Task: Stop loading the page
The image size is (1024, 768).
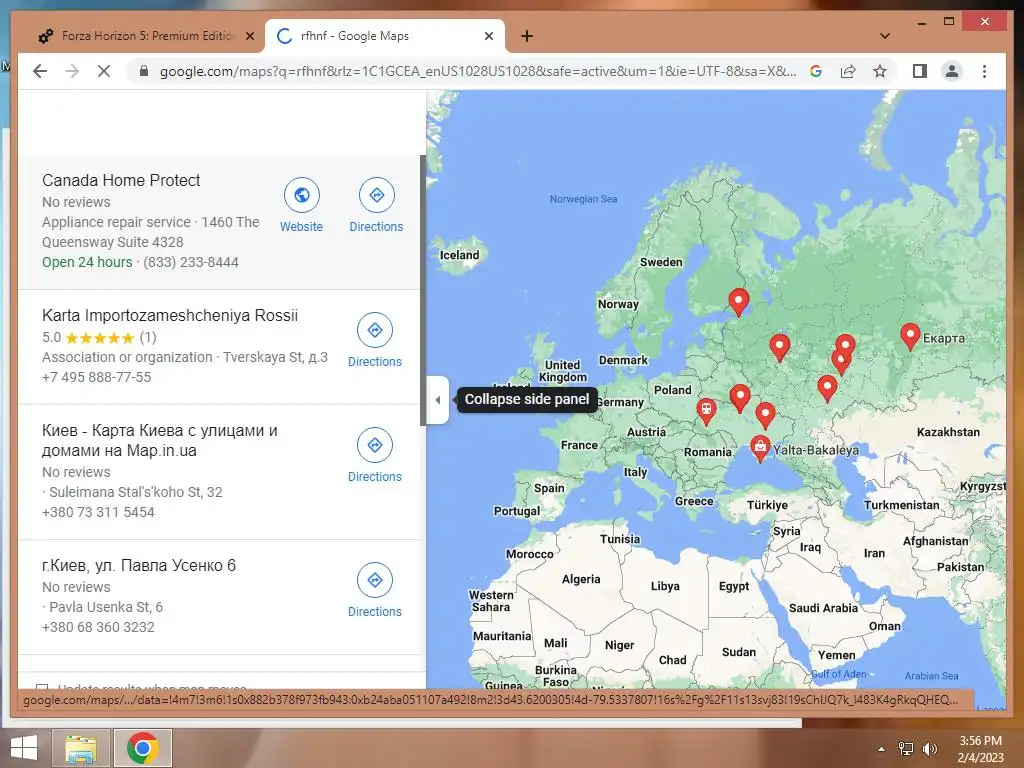Action: [104, 71]
